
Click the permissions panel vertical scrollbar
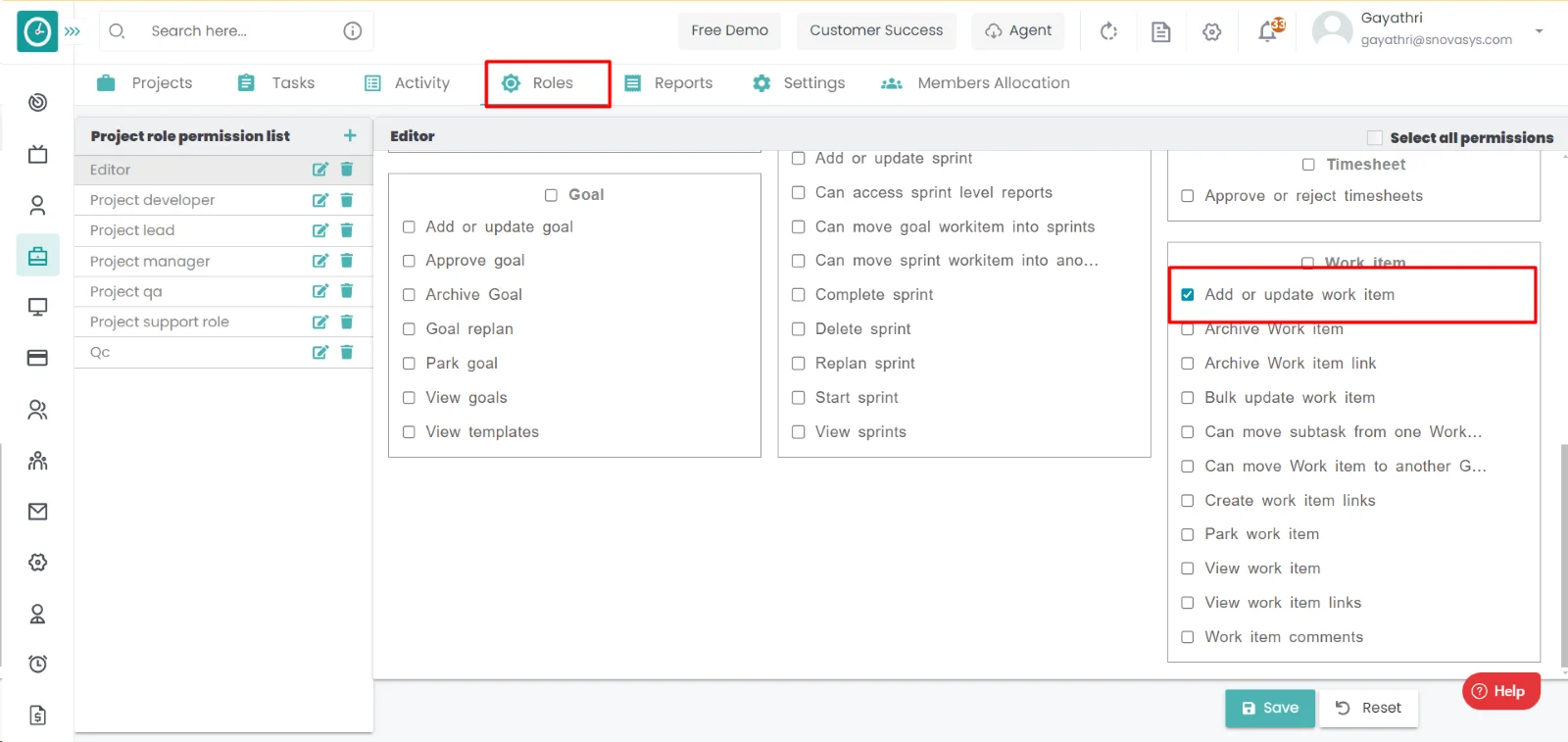point(1564,557)
